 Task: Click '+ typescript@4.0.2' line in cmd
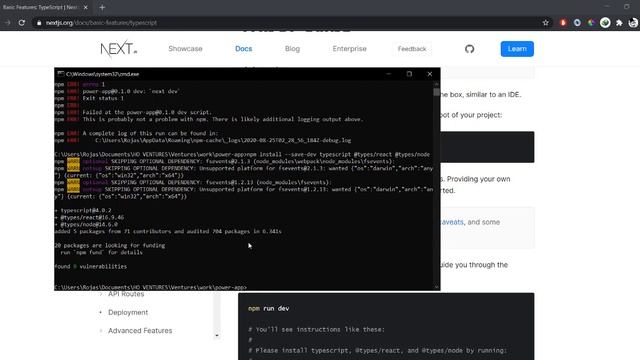click(83, 211)
